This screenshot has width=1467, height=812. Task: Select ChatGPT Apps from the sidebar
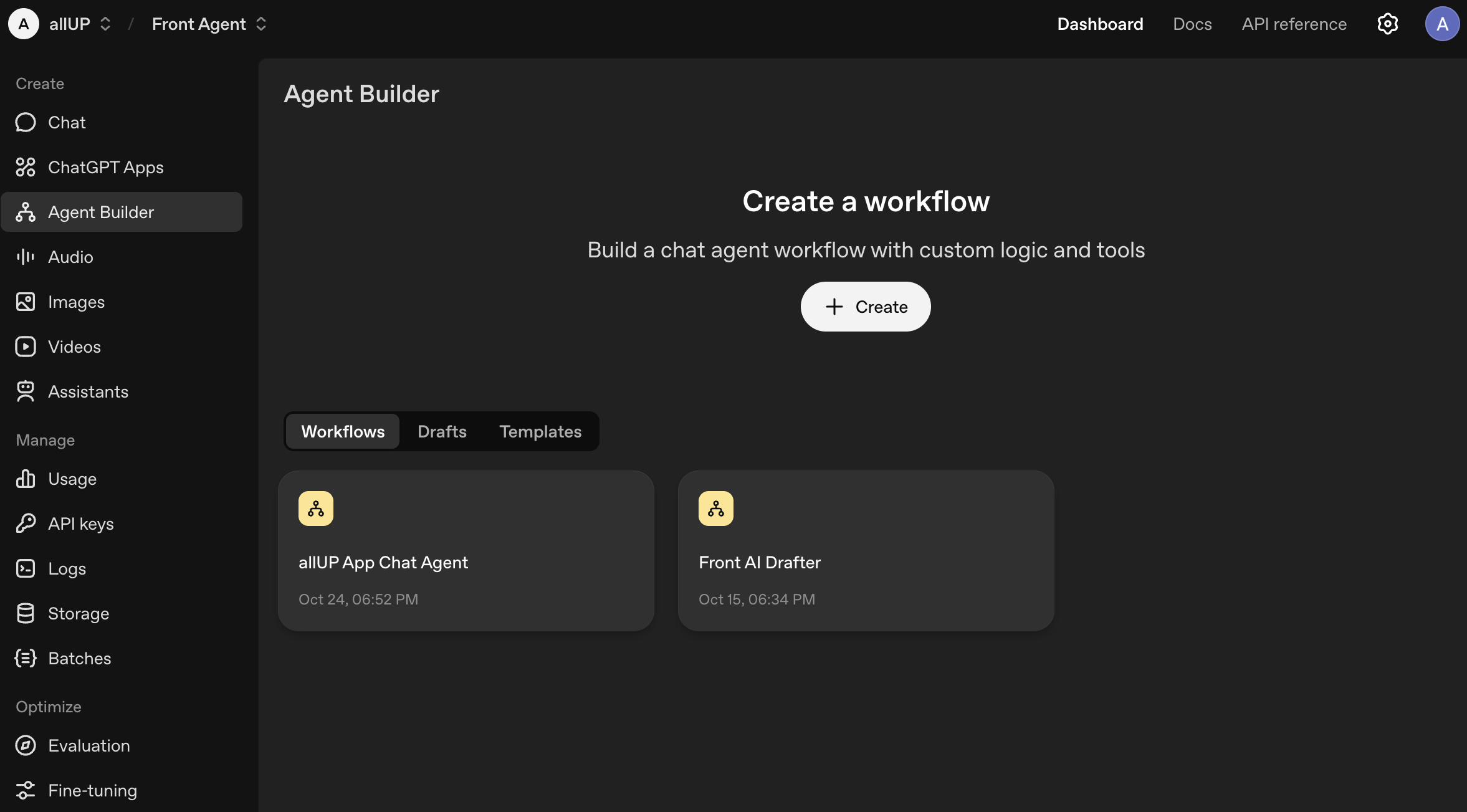click(106, 167)
